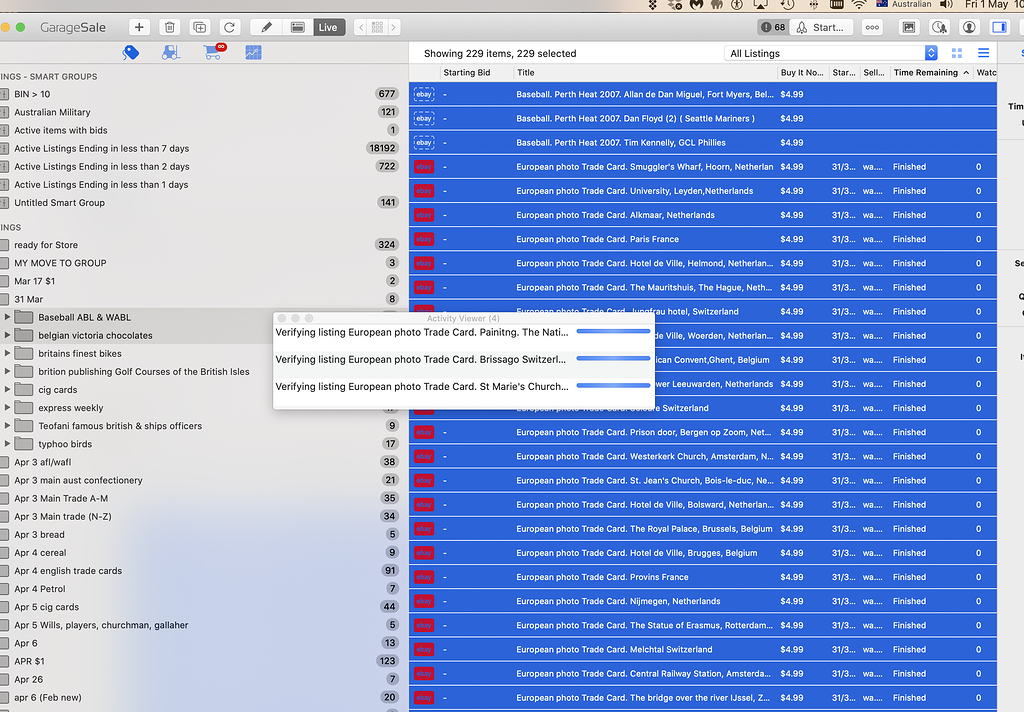Delete selected listings with trash icon
Viewport: 1024px width, 712px height.
click(x=169, y=27)
